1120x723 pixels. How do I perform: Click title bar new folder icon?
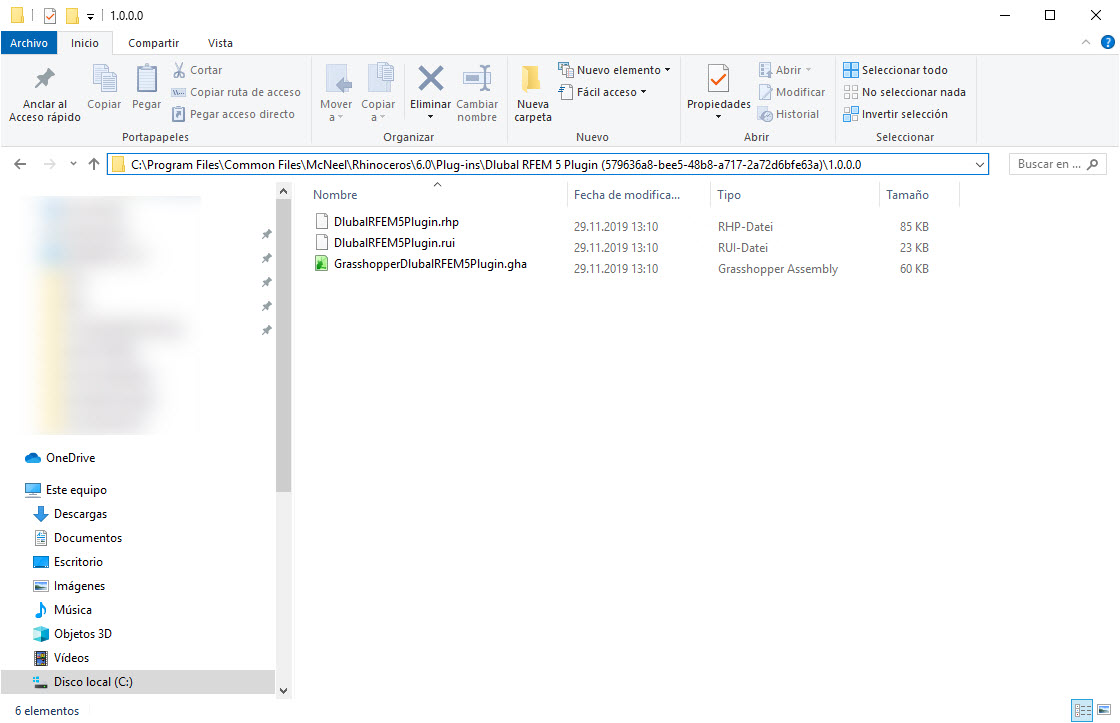tap(72, 16)
